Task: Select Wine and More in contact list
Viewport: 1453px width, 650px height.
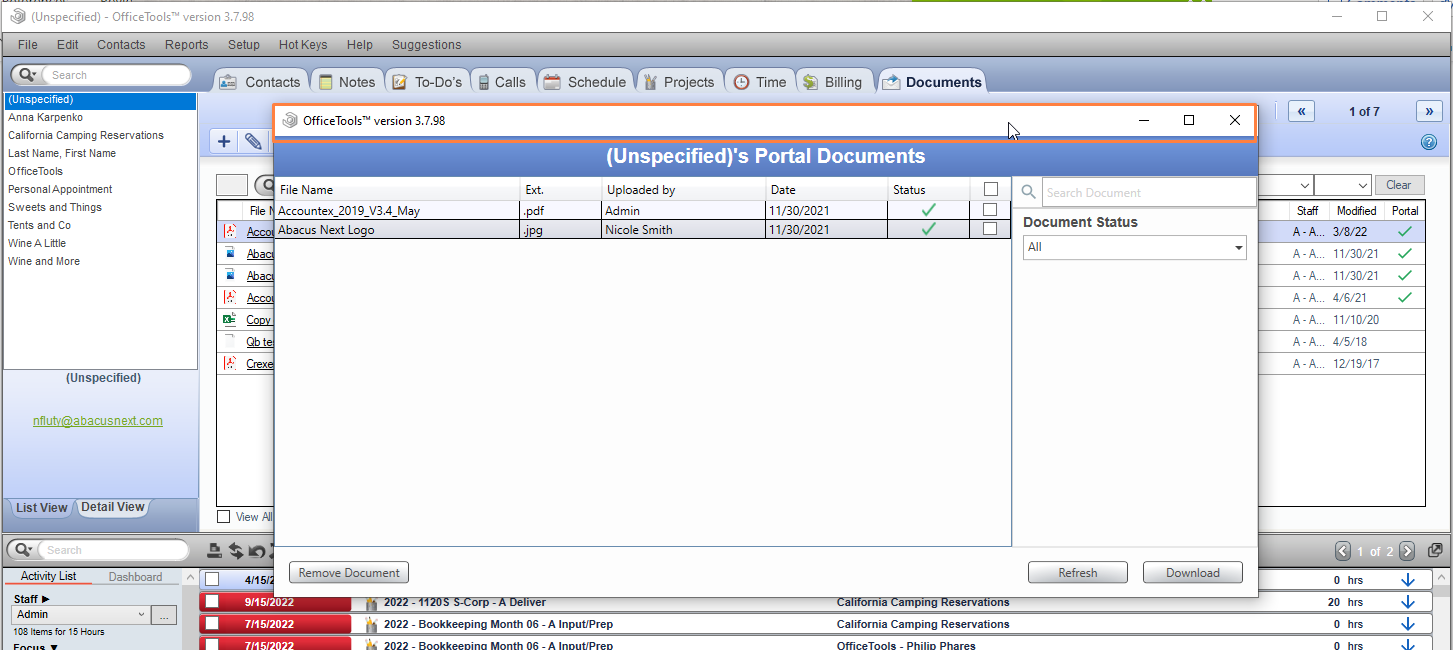Action: [x=44, y=261]
